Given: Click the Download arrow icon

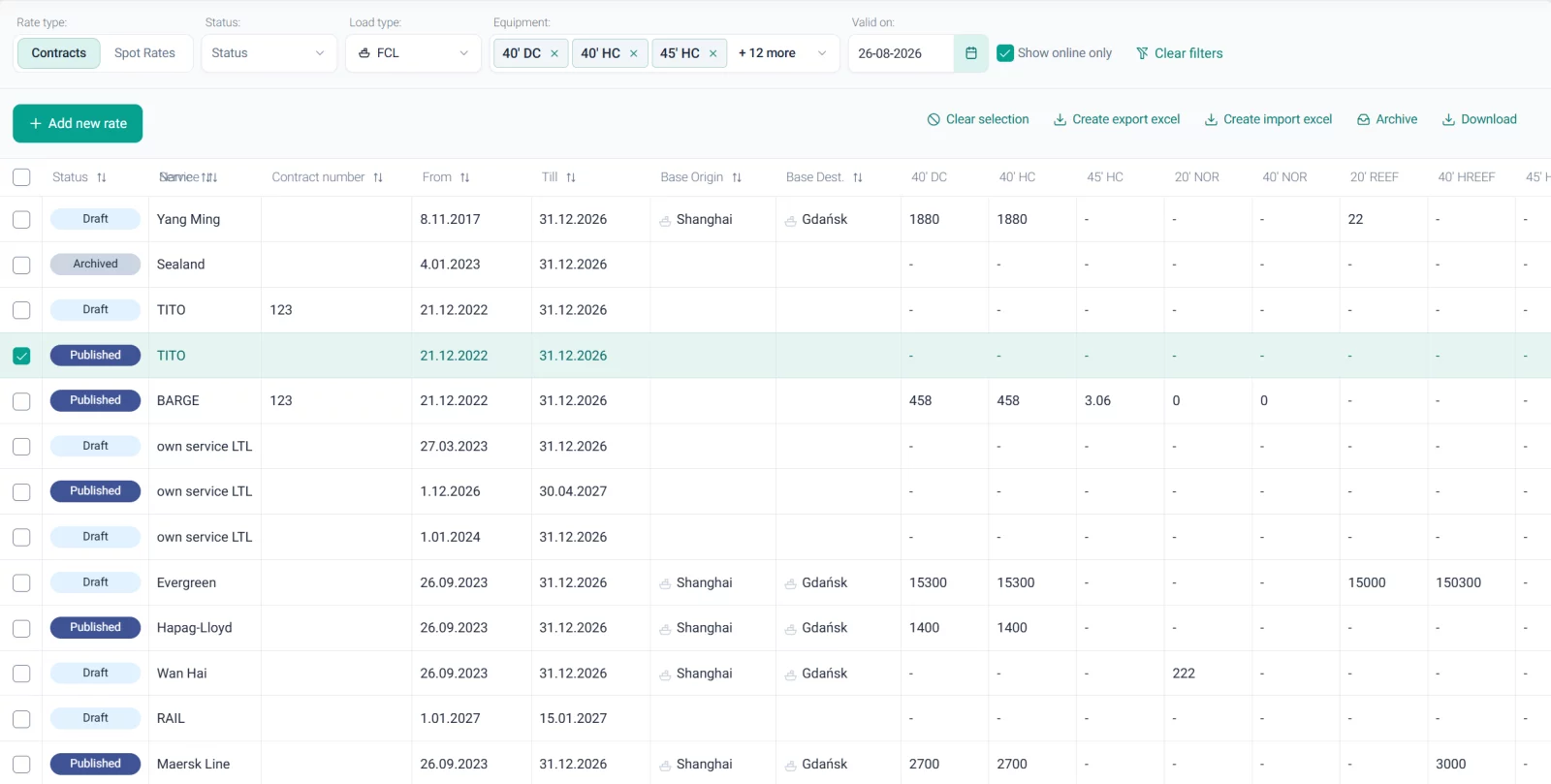Looking at the screenshot, I should (1448, 119).
